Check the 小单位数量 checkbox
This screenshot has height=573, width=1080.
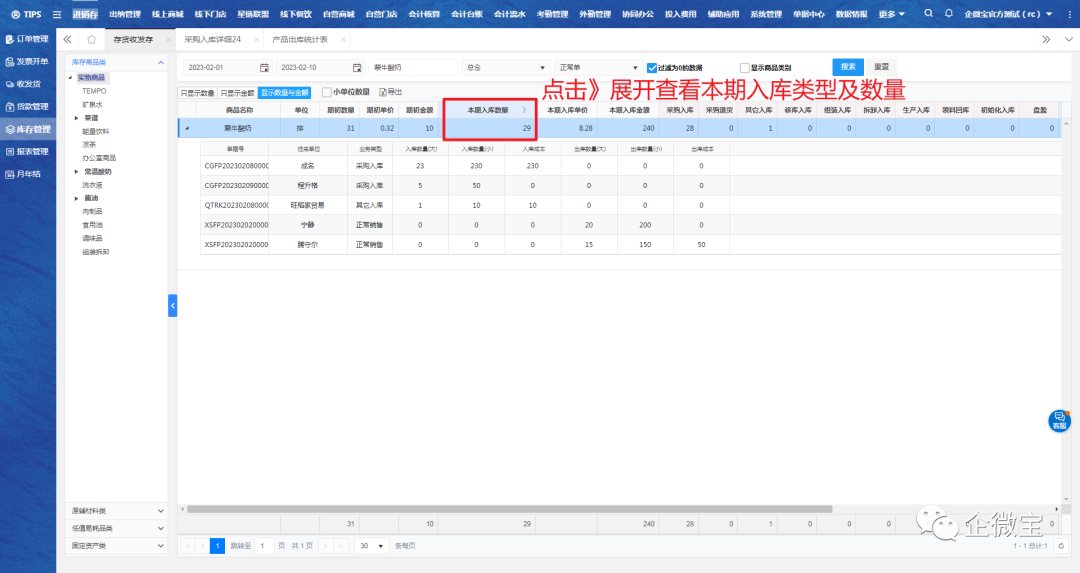326,92
